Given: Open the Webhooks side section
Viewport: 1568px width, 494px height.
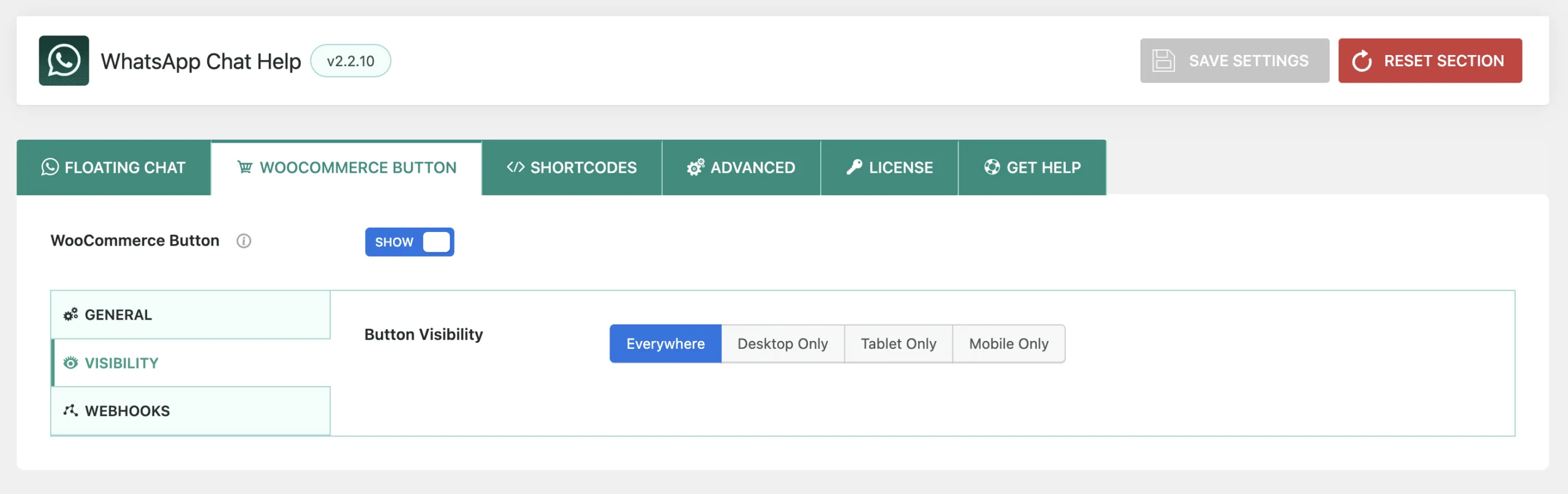Looking at the screenshot, I should point(190,411).
